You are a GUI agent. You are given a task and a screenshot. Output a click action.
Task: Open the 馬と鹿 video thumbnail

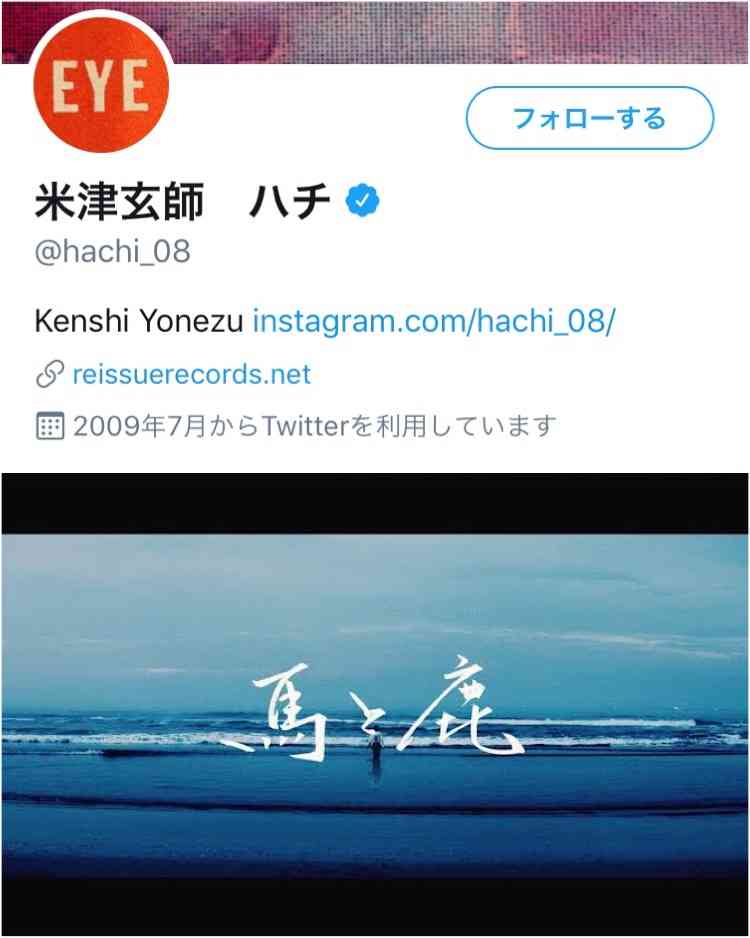(x=375, y=704)
